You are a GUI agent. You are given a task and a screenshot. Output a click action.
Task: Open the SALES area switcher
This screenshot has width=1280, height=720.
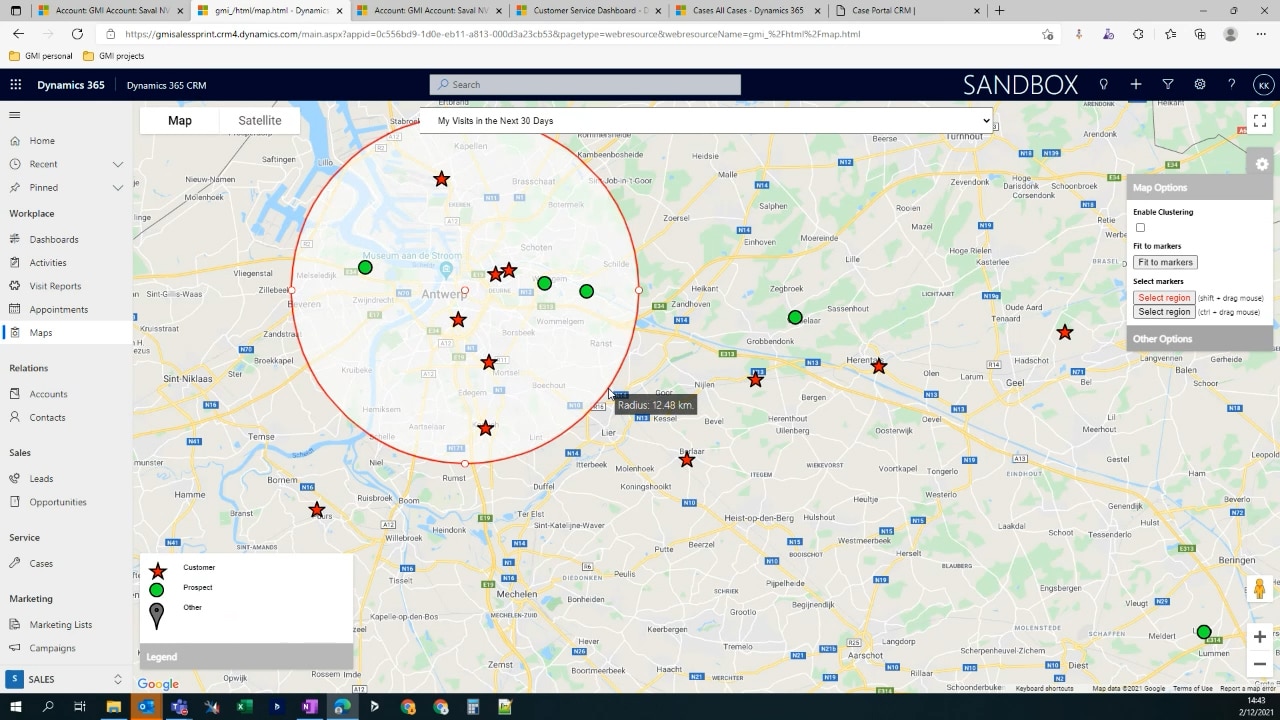coord(66,679)
